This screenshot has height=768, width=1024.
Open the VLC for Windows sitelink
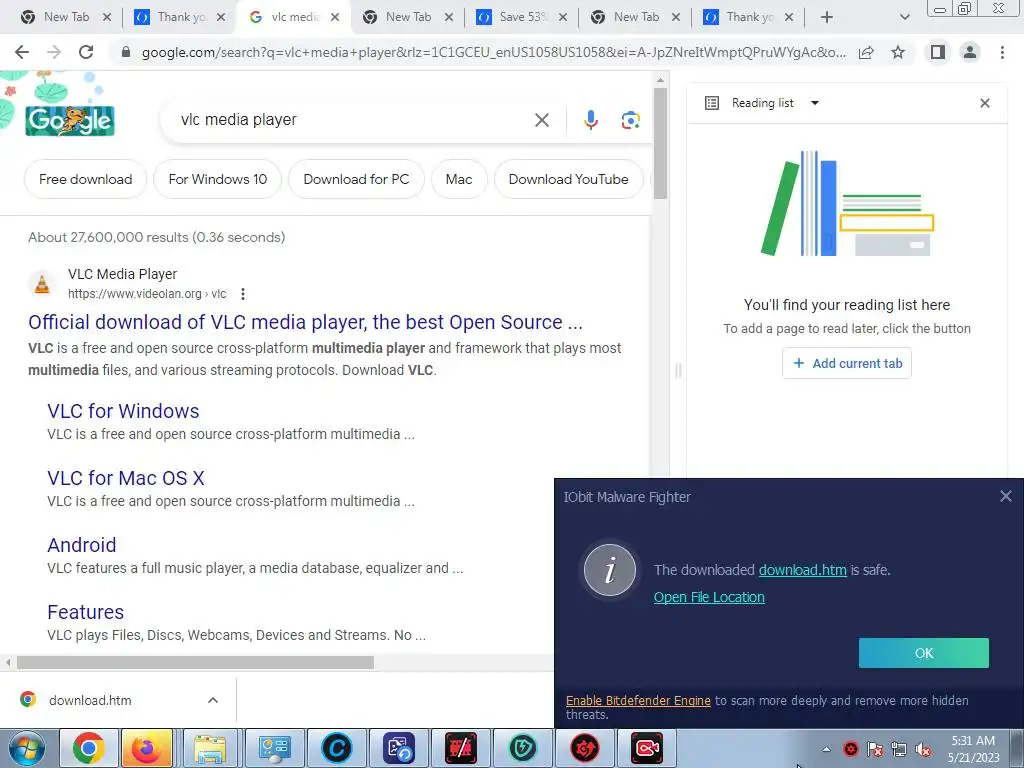(123, 411)
